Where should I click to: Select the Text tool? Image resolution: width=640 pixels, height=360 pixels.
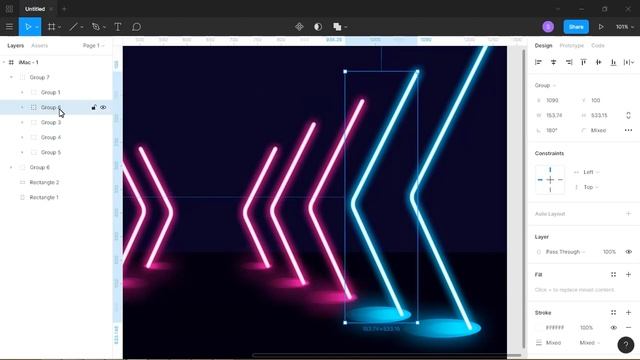[118, 27]
